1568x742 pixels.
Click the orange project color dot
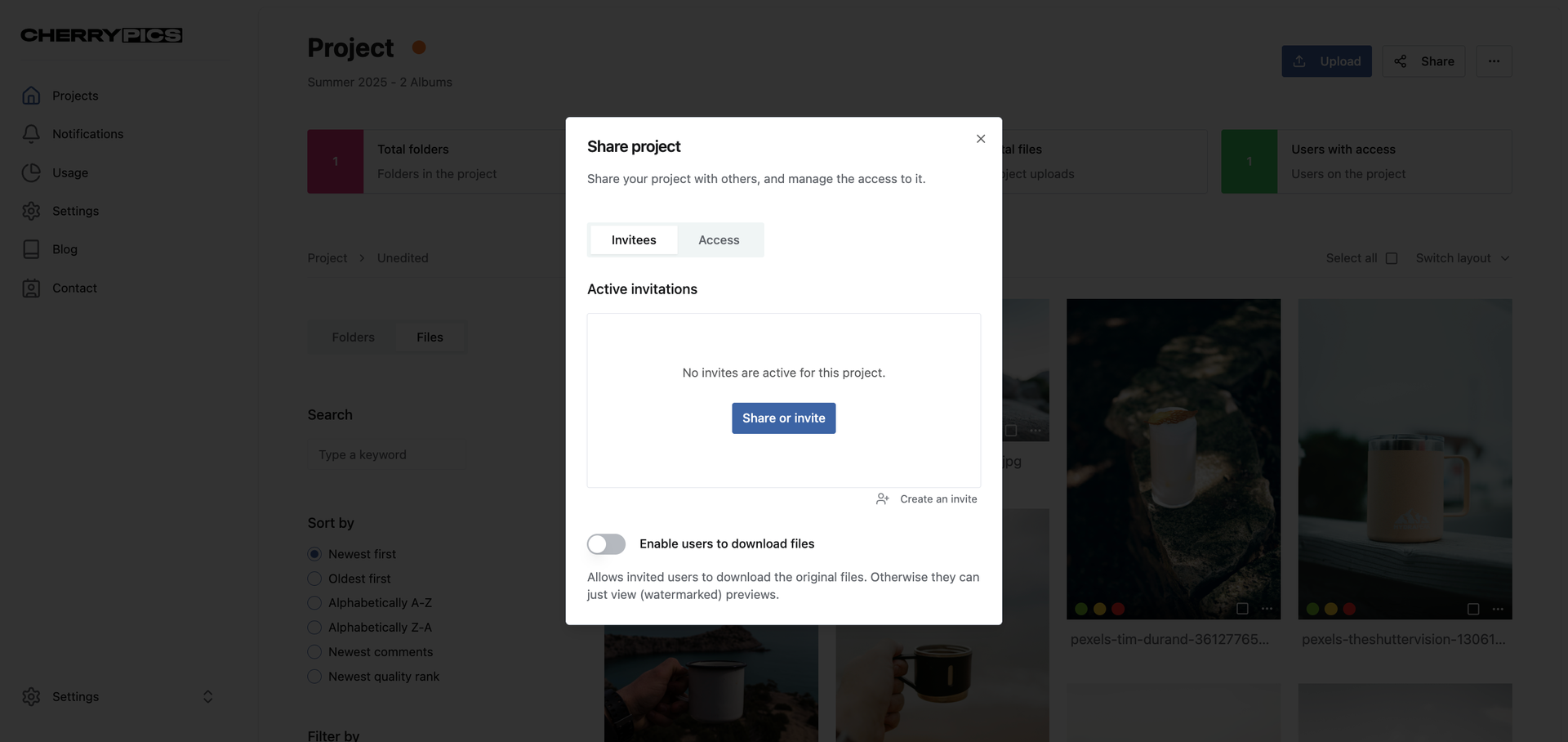coord(419,47)
